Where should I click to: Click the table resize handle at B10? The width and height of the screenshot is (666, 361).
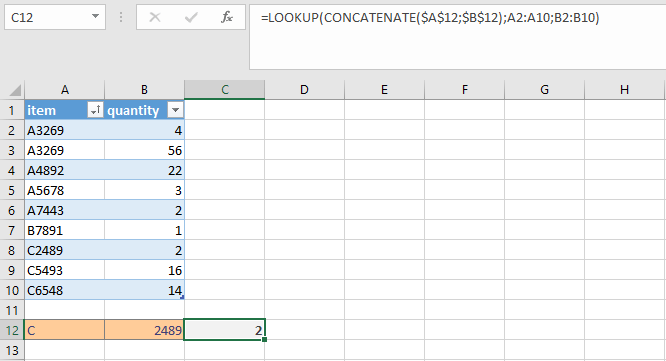point(182,297)
